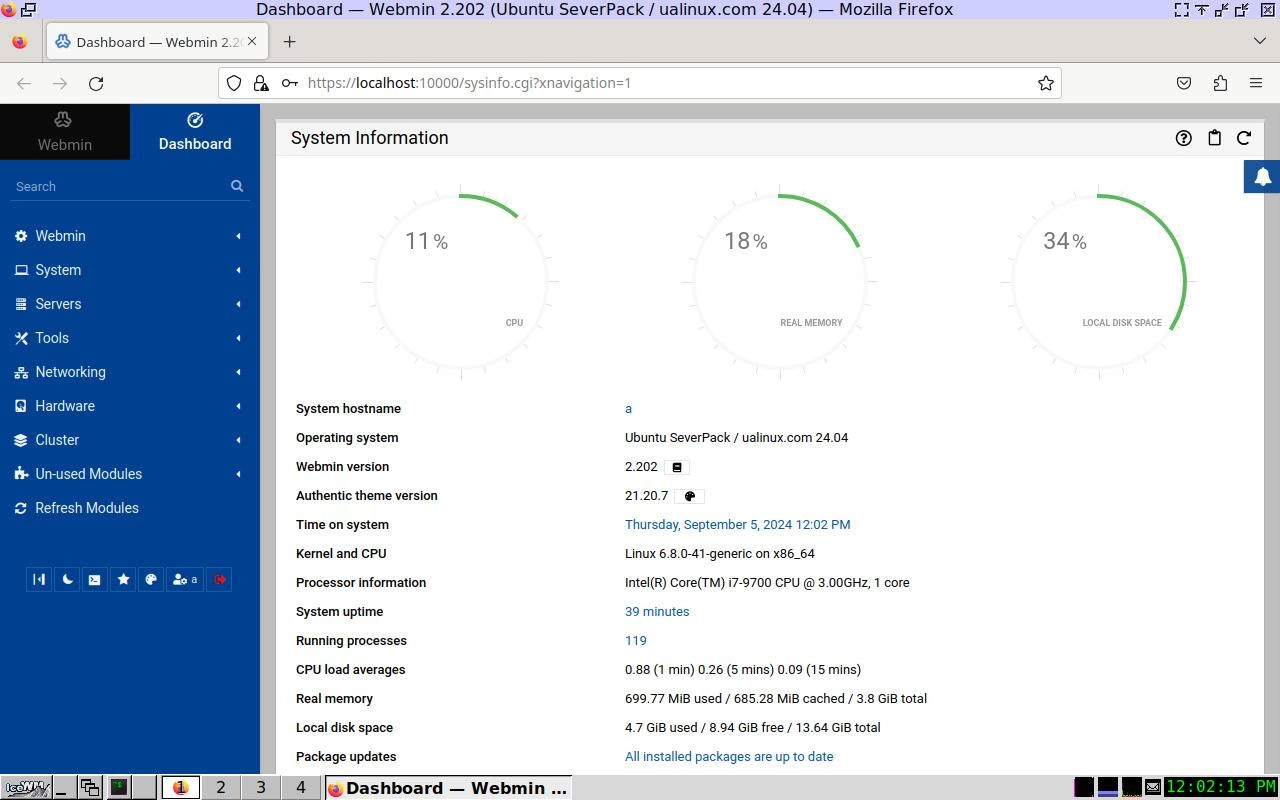Open the system hostname link a
Image resolution: width=1280 pixels, height=800 pixels.
[x=628, y=409]
